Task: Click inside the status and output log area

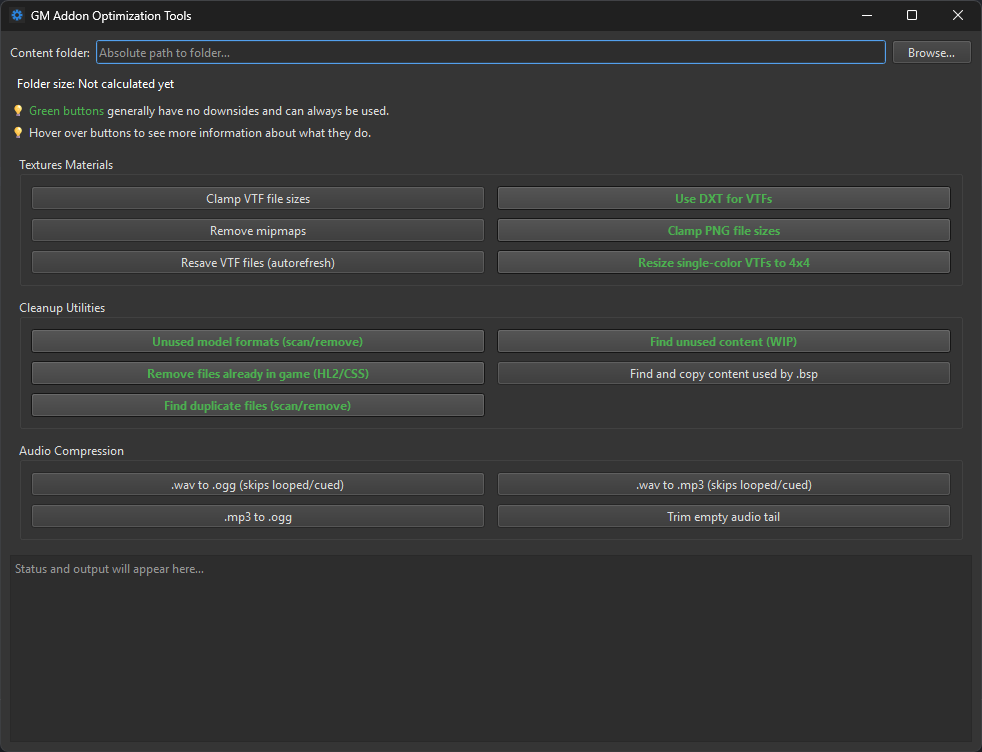Action: pos(490,648)
